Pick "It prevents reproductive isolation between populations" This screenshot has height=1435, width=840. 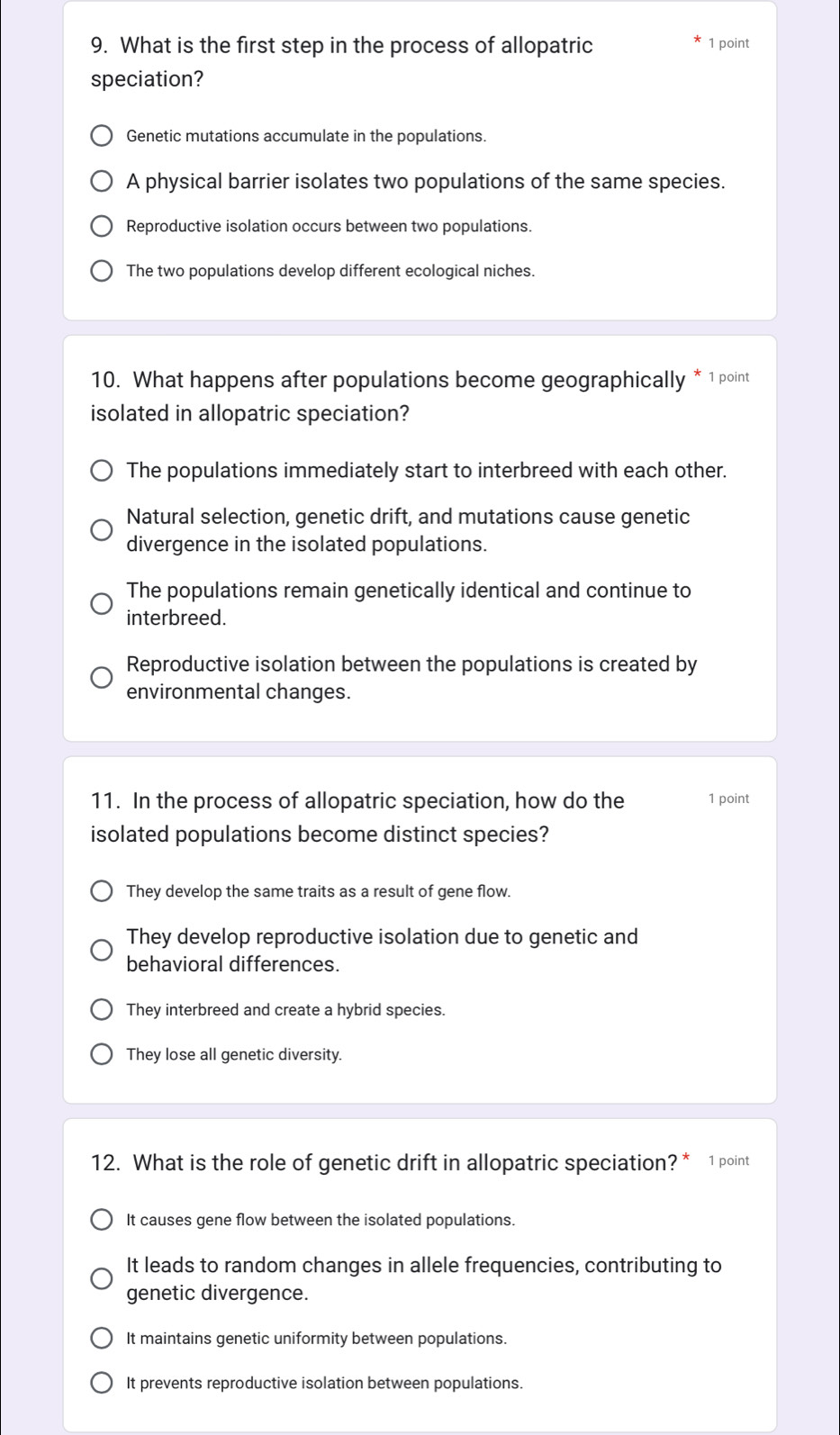click(x=102, y=1382)
